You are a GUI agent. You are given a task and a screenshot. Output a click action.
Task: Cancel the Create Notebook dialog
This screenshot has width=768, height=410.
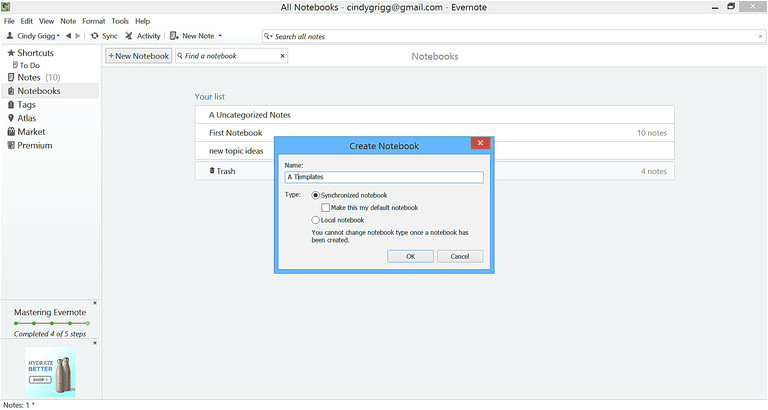click(x=460, y=256)
